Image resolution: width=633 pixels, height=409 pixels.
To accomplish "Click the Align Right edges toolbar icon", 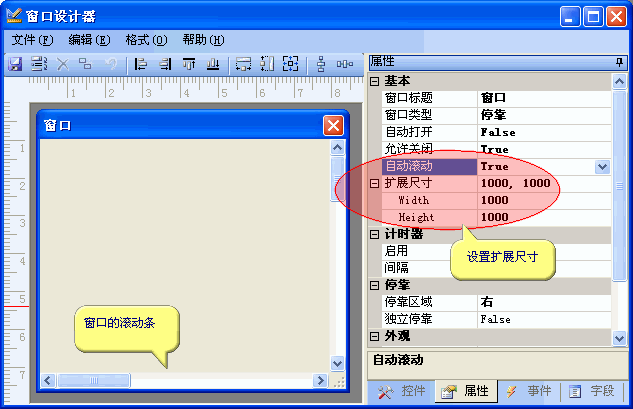I will [164, 64].
